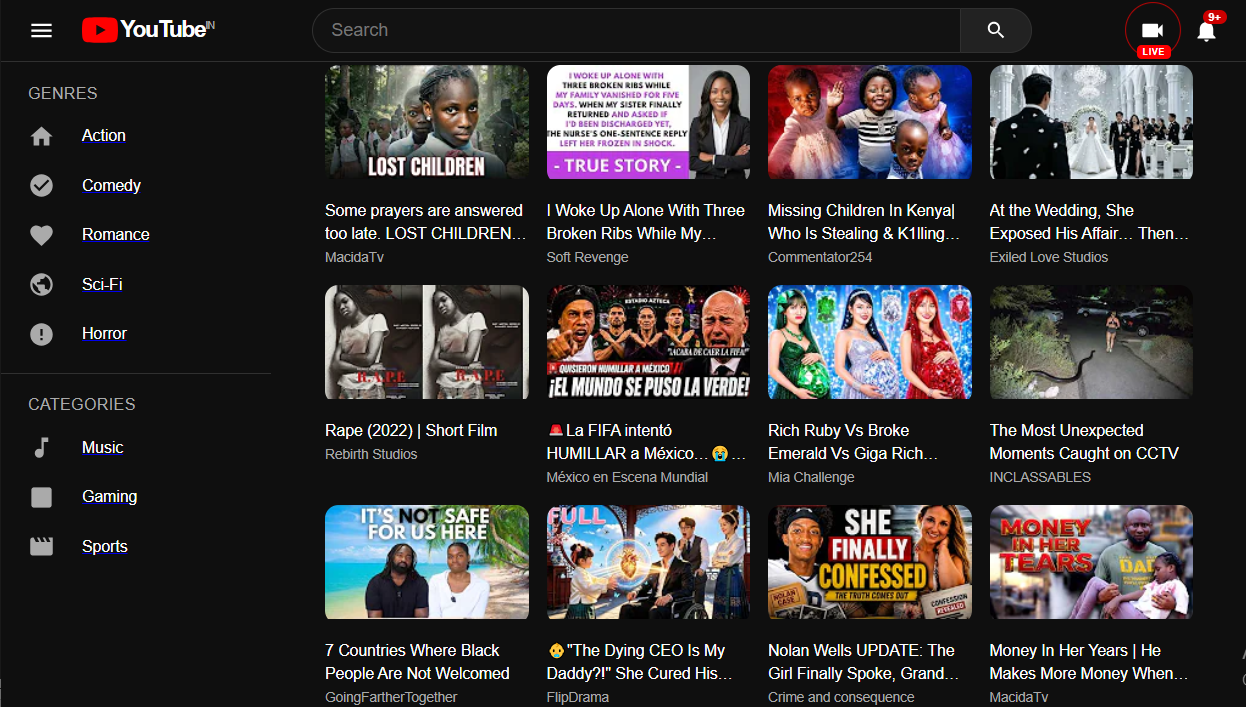Image resolution: width=1246 pixels, height=707 pixels.
Task: Click title At the Wedding, She Exposed His Affair
Action: (1089, 222)
